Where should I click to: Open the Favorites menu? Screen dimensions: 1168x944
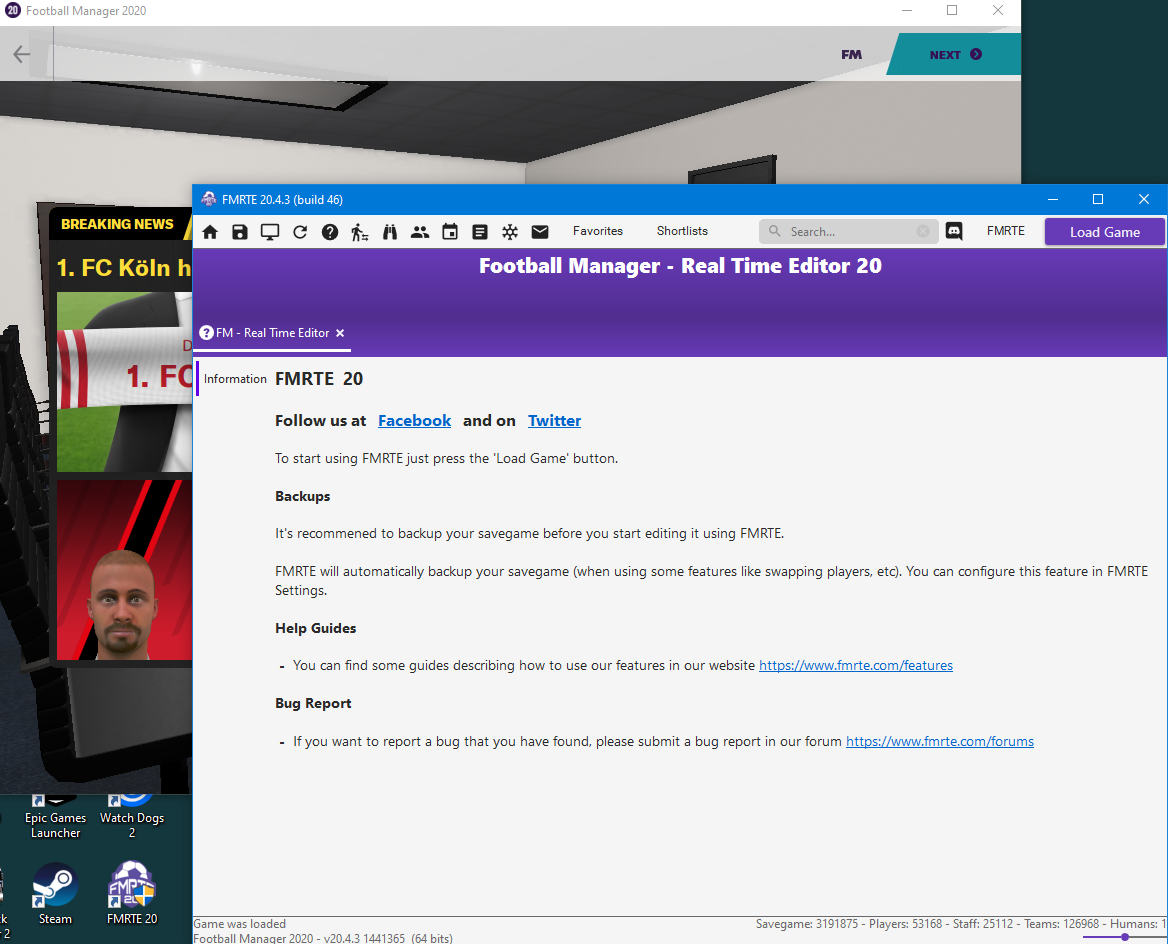(x=598, y=231)
